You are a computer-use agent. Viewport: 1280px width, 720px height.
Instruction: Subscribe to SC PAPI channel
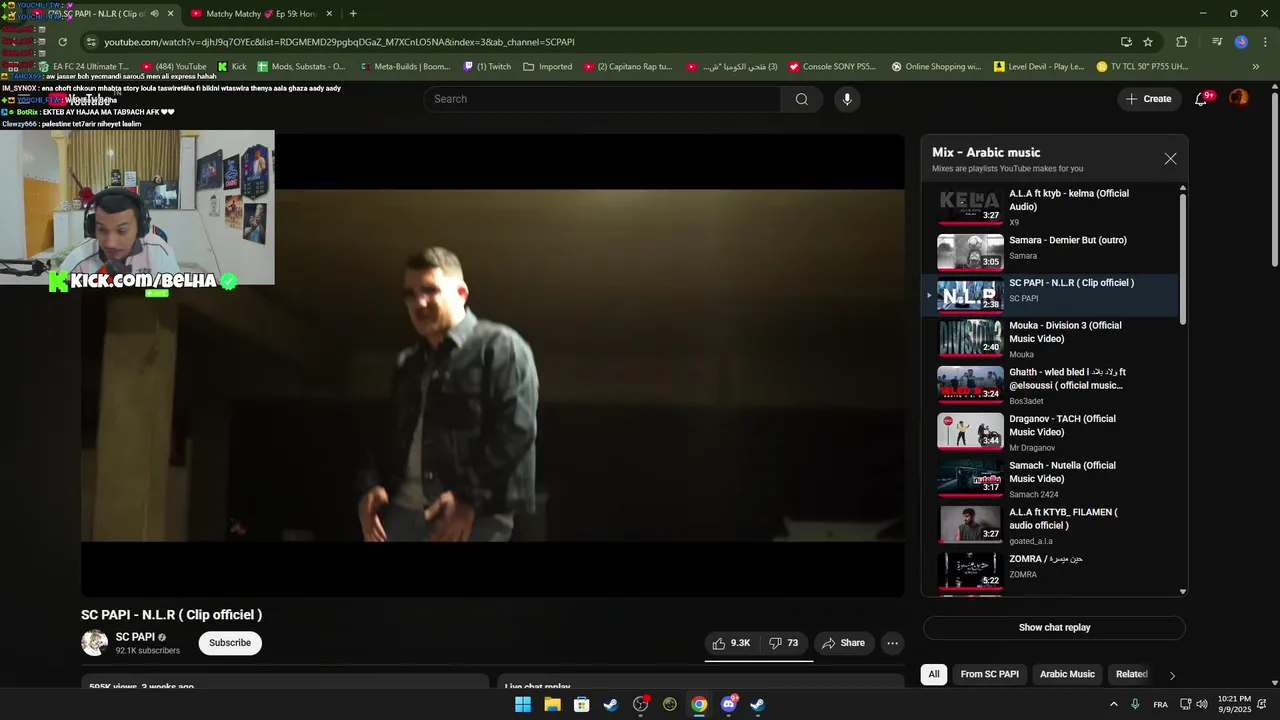[230, 643]
